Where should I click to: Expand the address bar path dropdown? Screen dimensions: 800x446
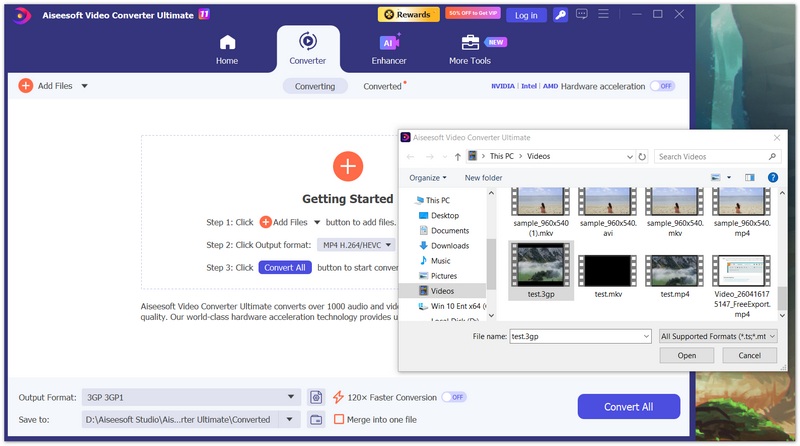click(630, 157)
